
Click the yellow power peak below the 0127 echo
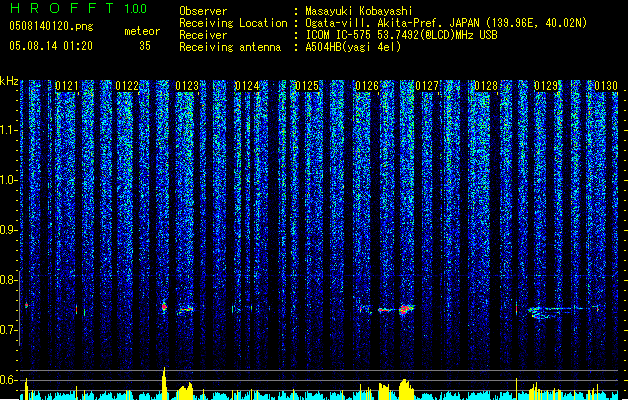point(406,389)
